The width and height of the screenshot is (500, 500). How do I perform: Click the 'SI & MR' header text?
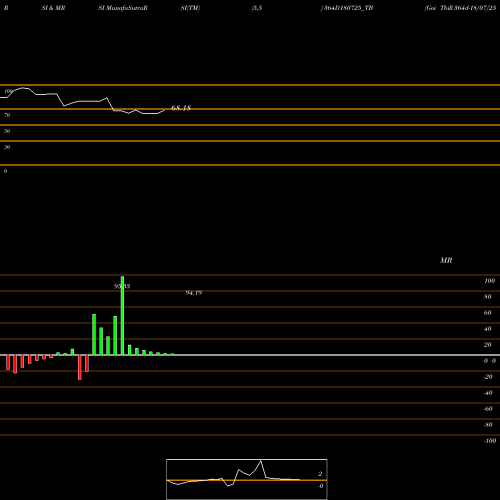click(53, 8)
